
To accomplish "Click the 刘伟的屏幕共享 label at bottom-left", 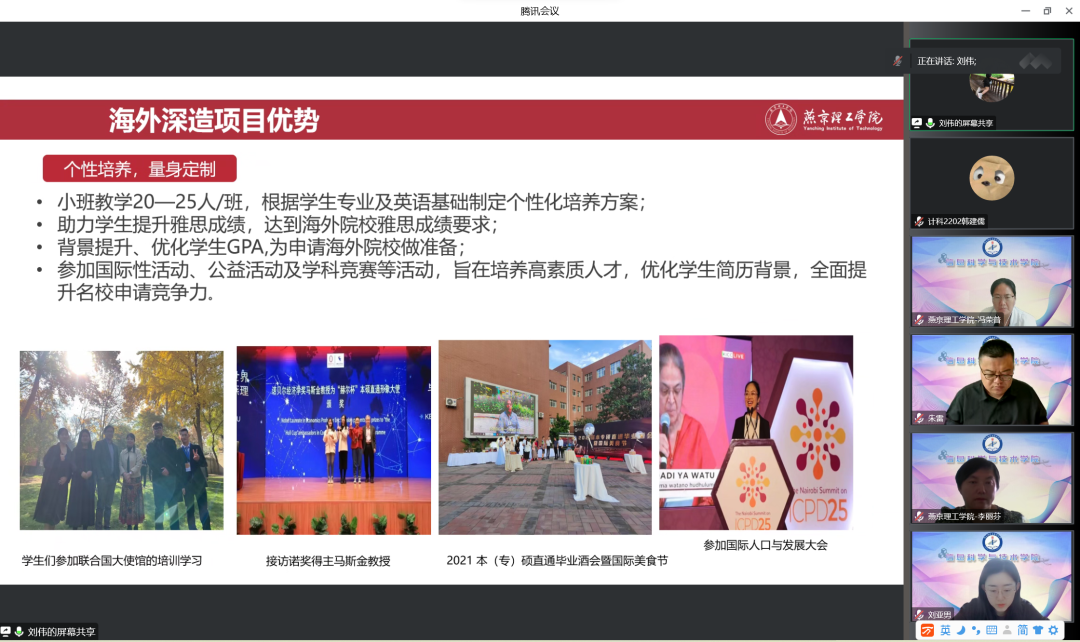I will 61,632.
